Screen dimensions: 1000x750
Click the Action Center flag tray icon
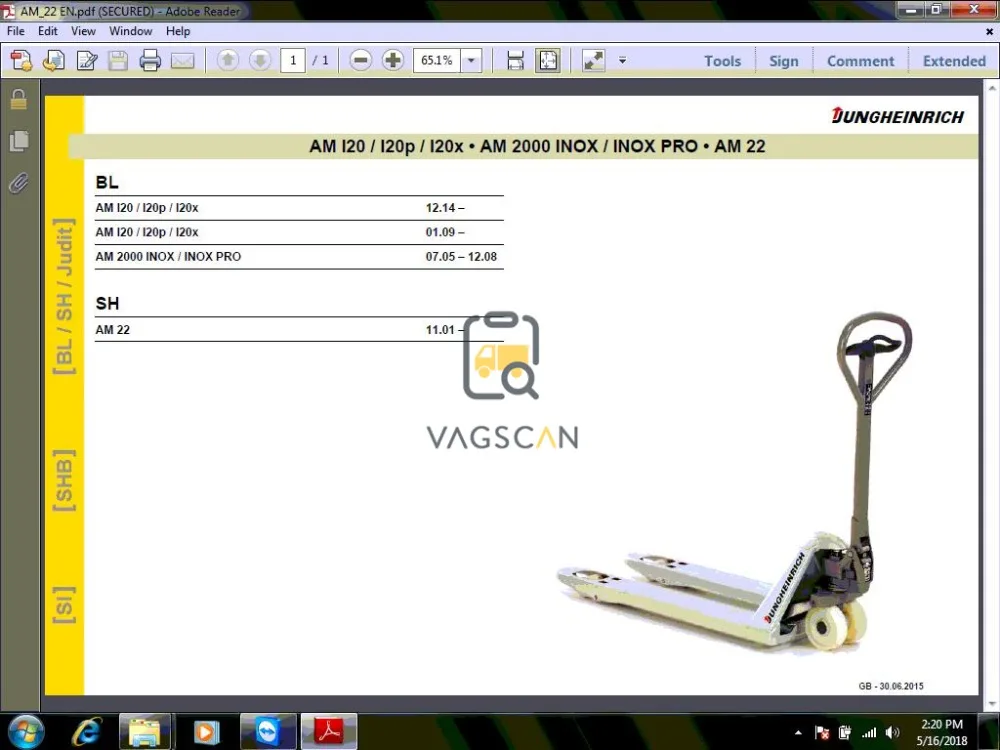point(822,733)
